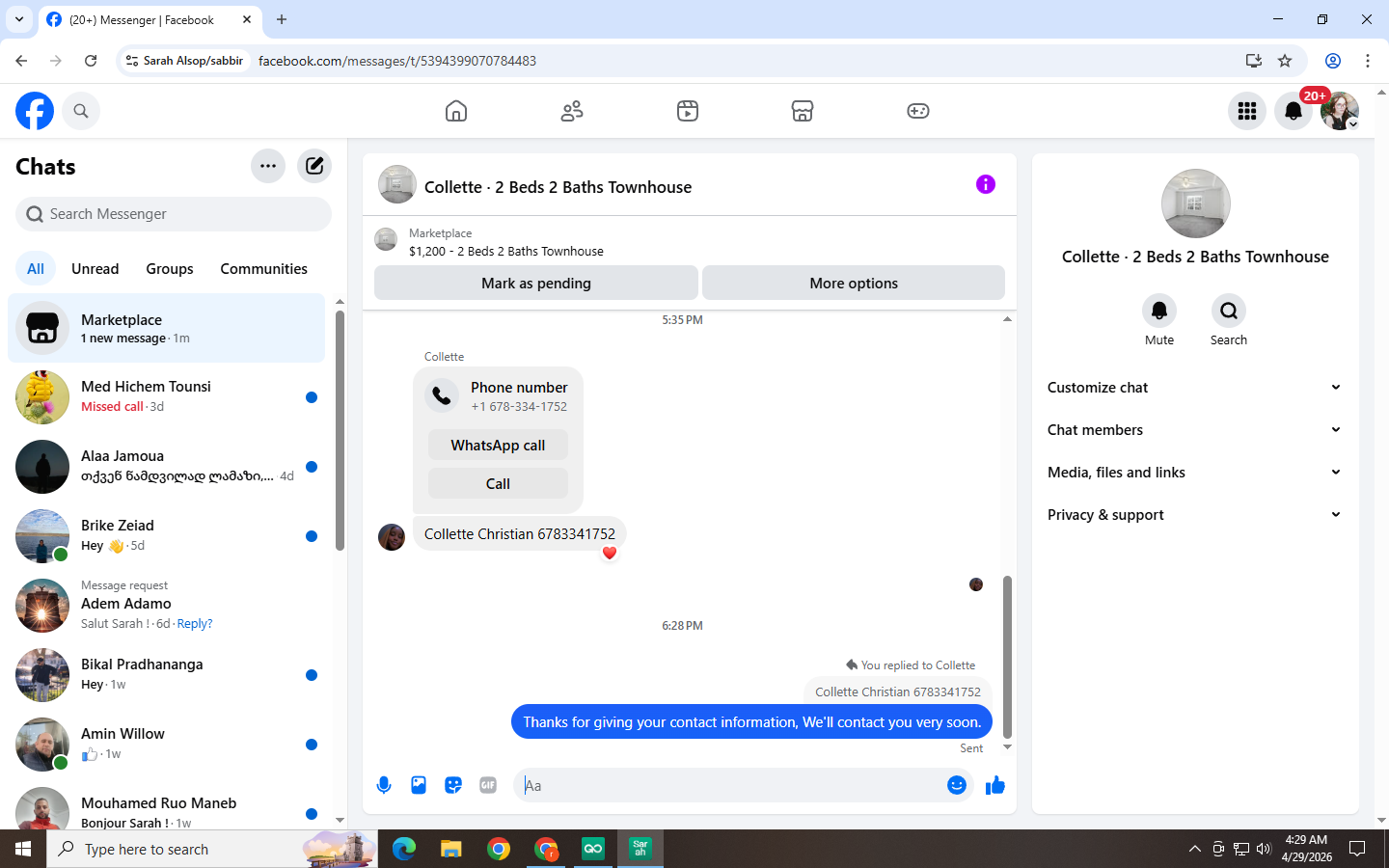Viewport: 1389px width, 868px height.
Task: Open Alaa Jamoua conversation
Action: (166, 467)
